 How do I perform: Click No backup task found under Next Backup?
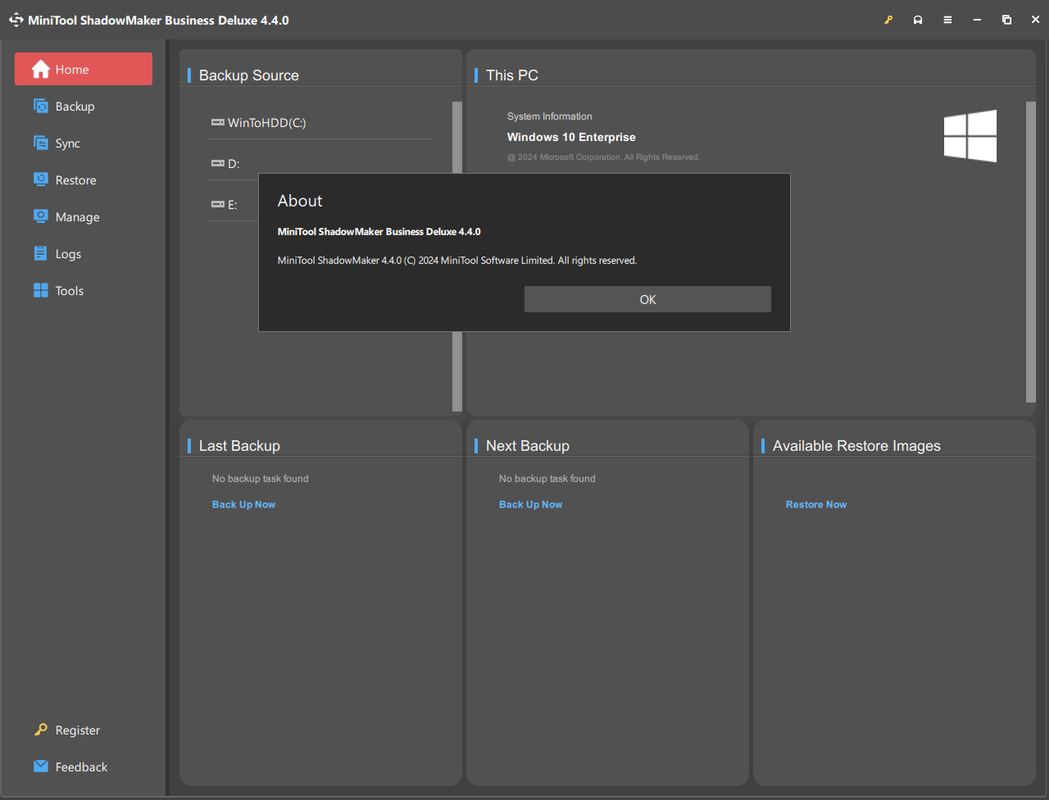(x=547, y=478)
